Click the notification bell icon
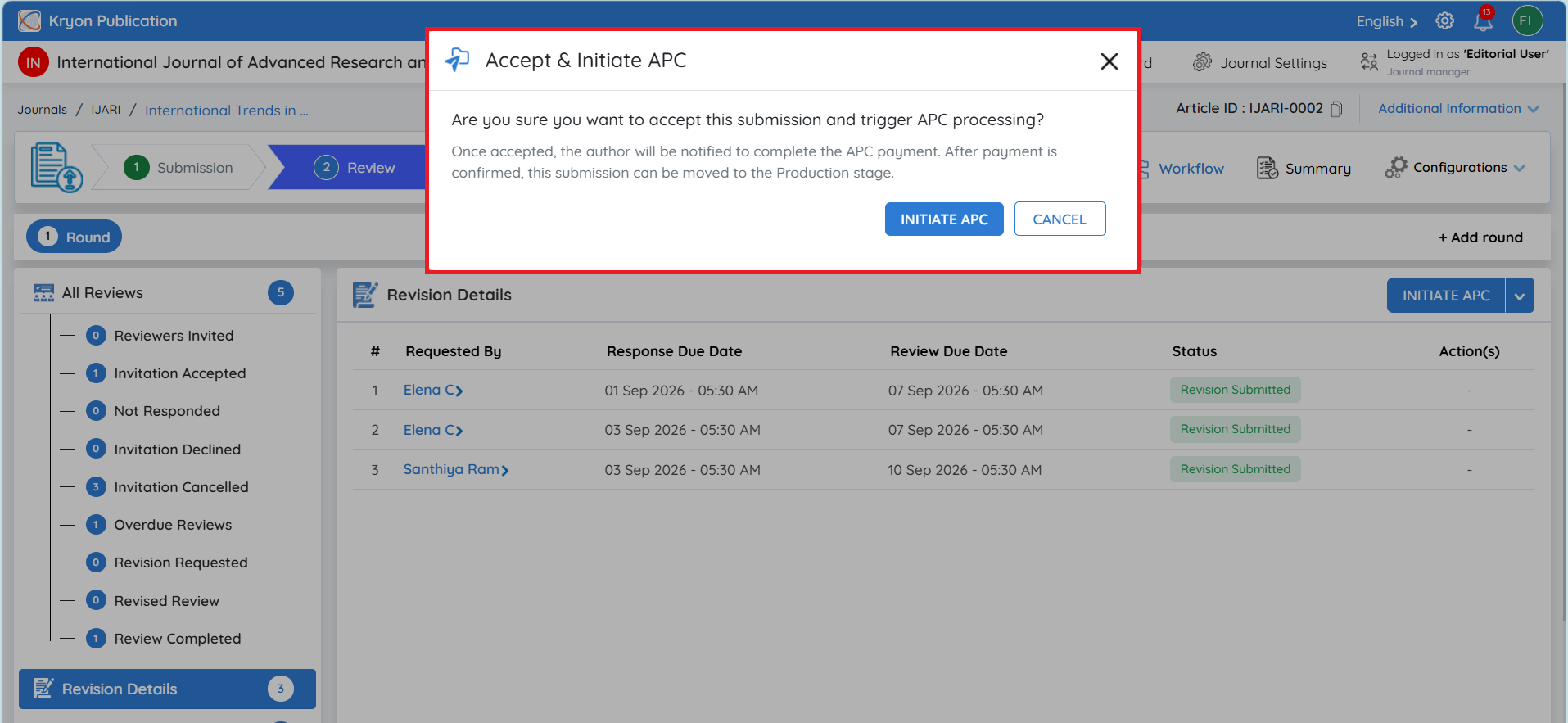The image size is (1568, 723). point(1483,21)
